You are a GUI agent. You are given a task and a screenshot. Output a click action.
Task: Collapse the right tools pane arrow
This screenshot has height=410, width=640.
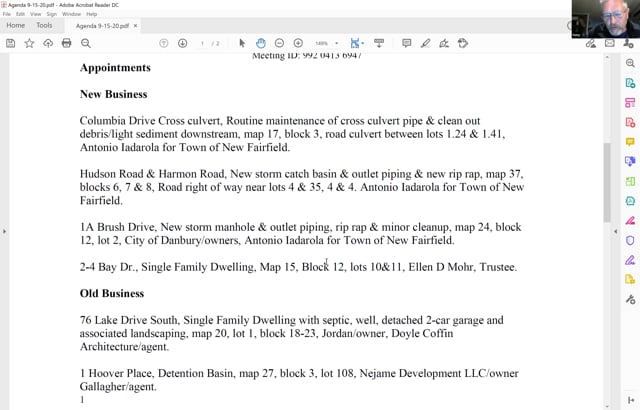[616, 231]
